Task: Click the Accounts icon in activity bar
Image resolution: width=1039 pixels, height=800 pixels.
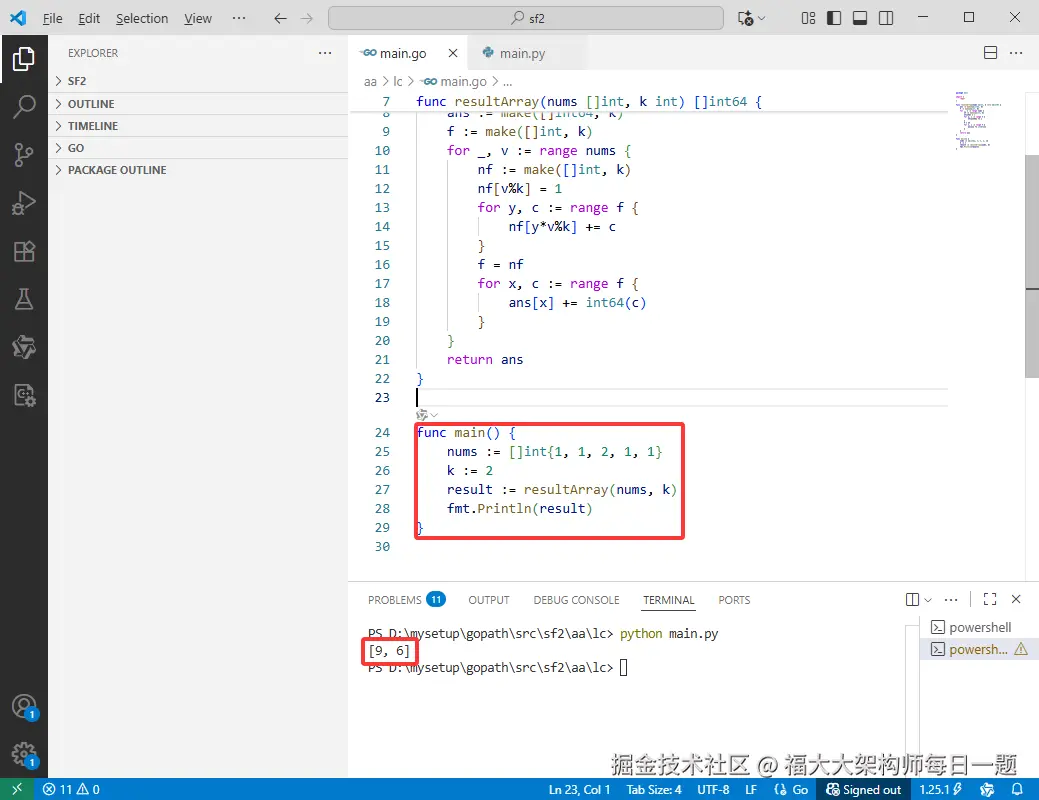Action: point(24,706)
